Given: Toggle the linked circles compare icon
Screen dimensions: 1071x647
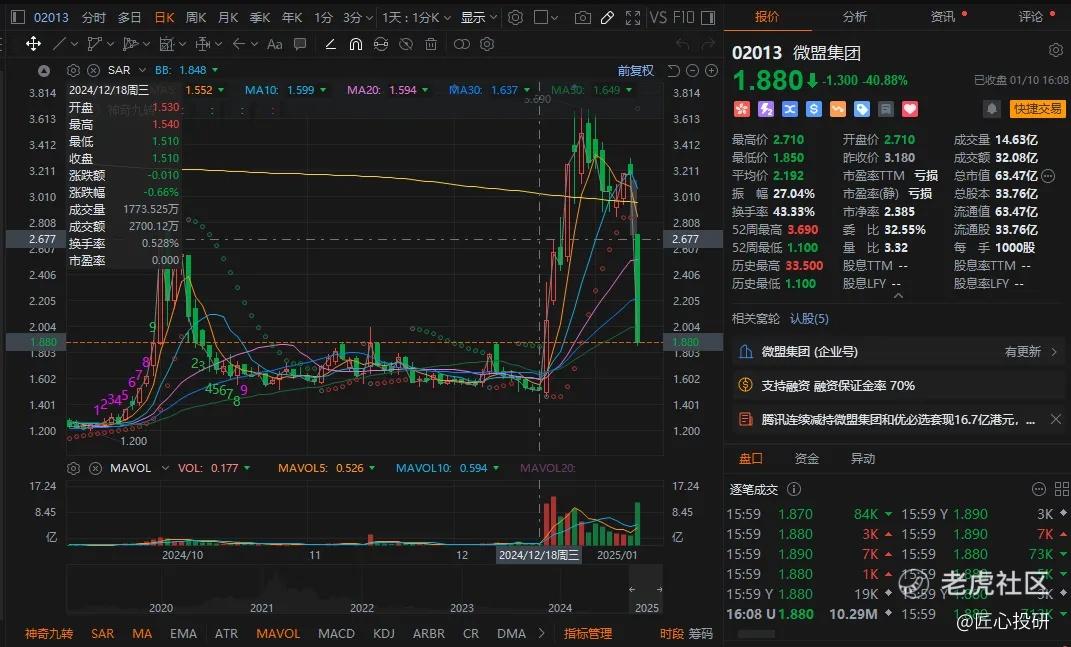Looking at the screenshot, I should coord(462,44).
